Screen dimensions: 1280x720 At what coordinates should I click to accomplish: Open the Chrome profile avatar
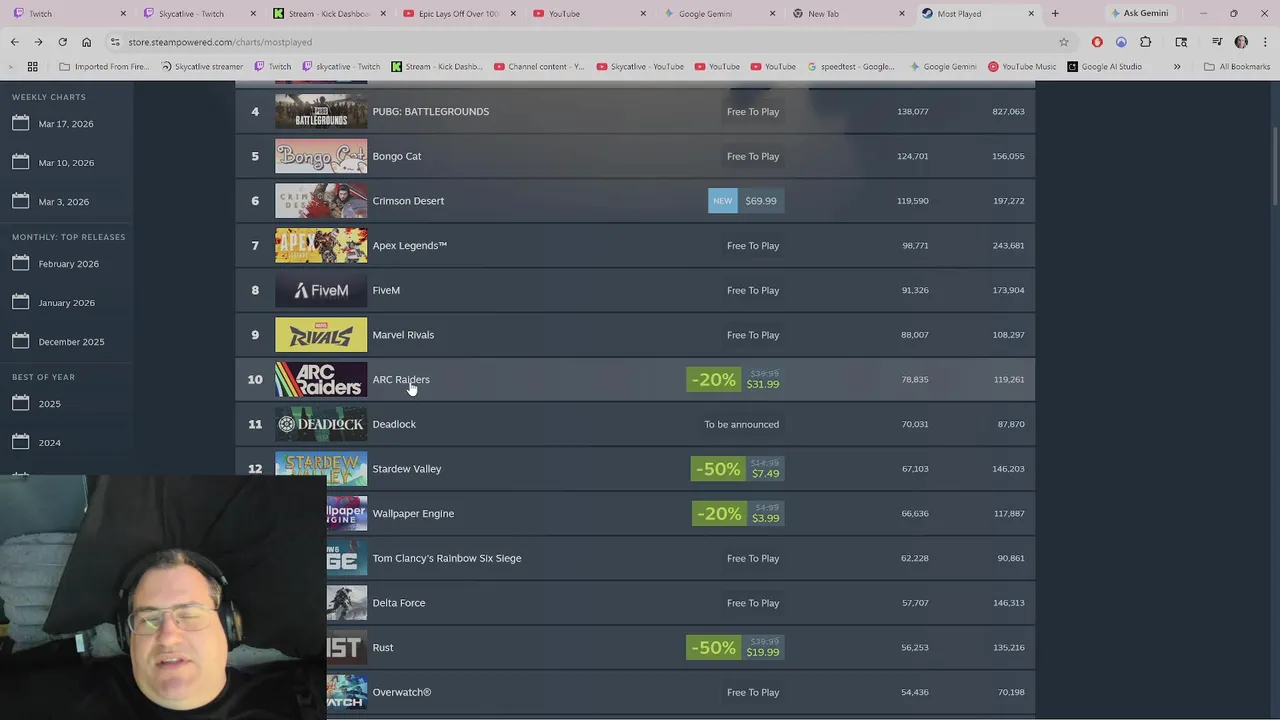point(1241,42)
